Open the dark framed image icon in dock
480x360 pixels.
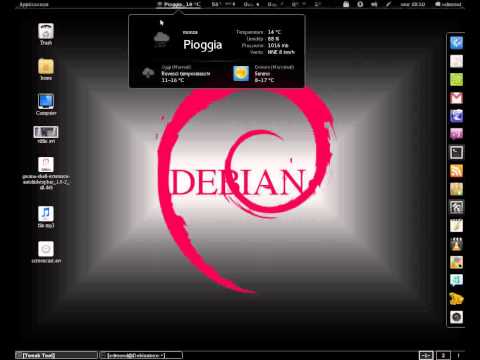[x=456, y=207]
